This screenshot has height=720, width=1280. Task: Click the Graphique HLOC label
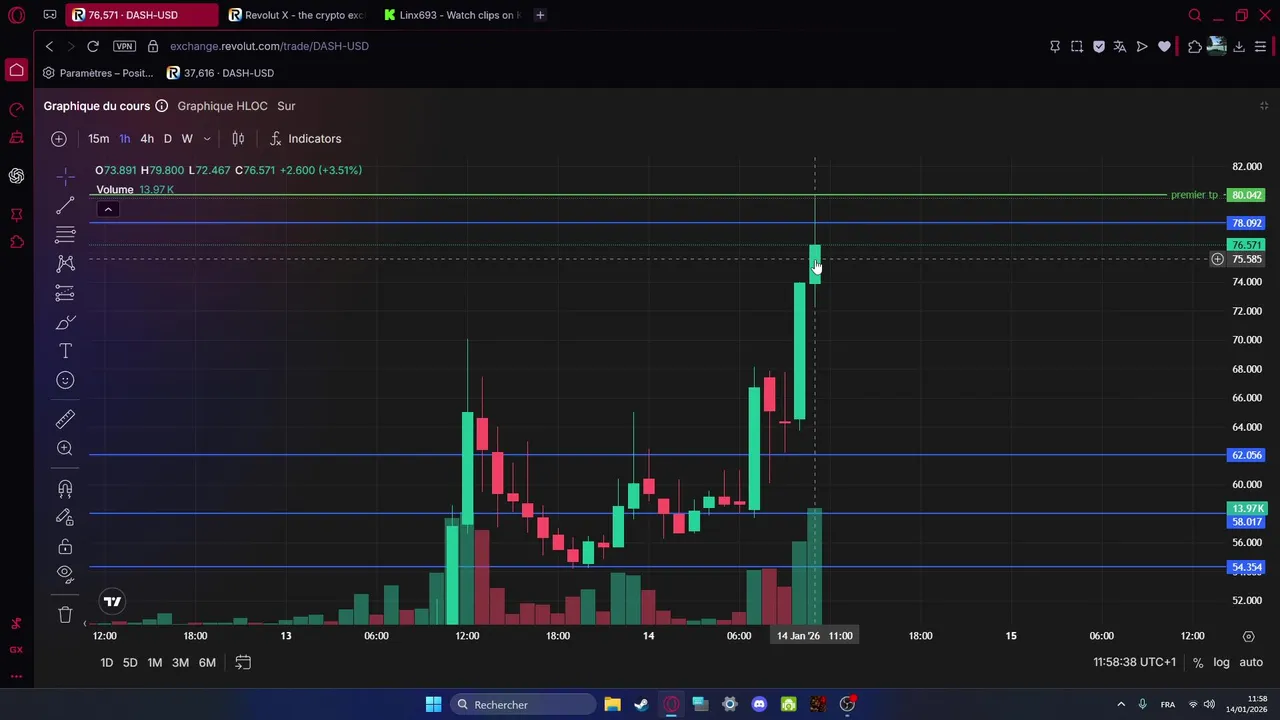(222, 106)
